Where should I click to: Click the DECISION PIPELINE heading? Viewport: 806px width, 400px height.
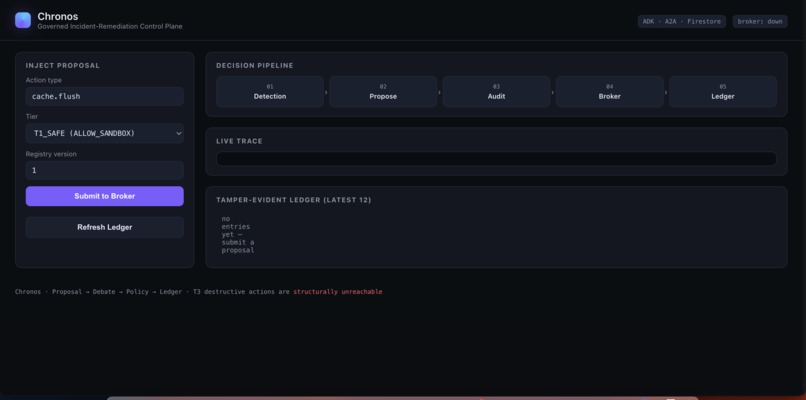[255, 66]
